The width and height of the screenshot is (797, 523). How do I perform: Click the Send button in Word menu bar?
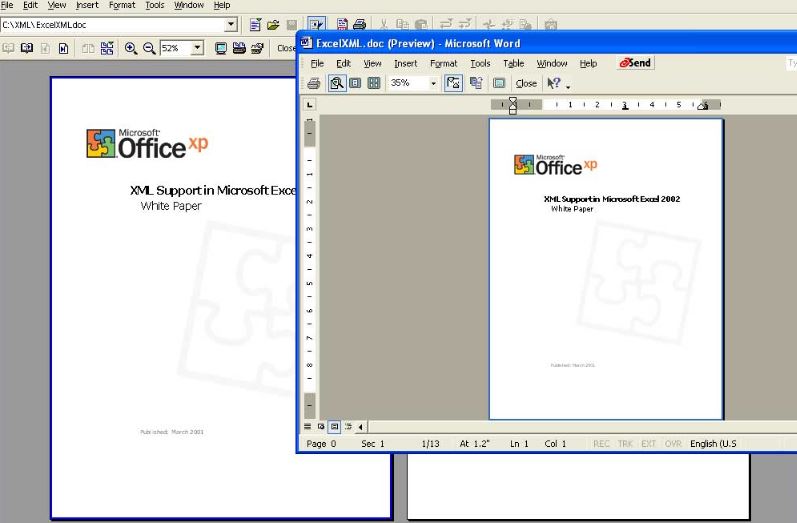point(635,63)
